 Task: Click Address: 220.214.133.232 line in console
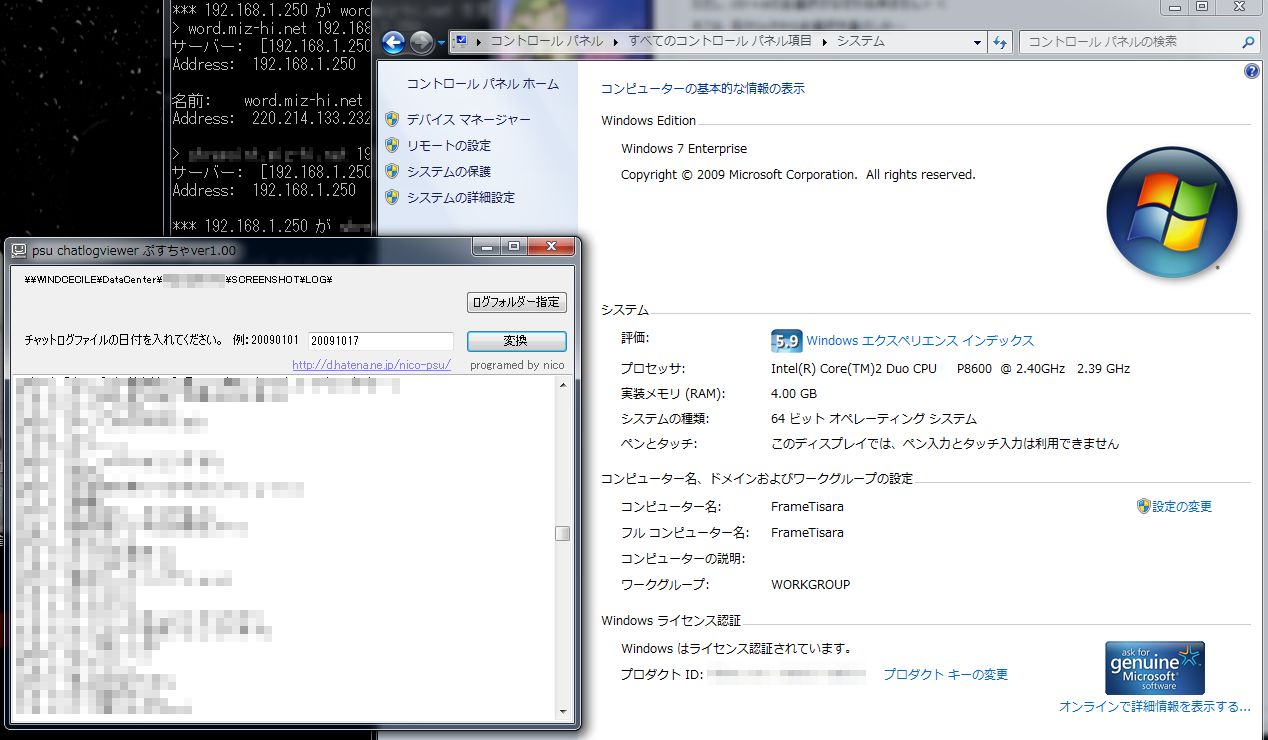click(x=272, y=119)
